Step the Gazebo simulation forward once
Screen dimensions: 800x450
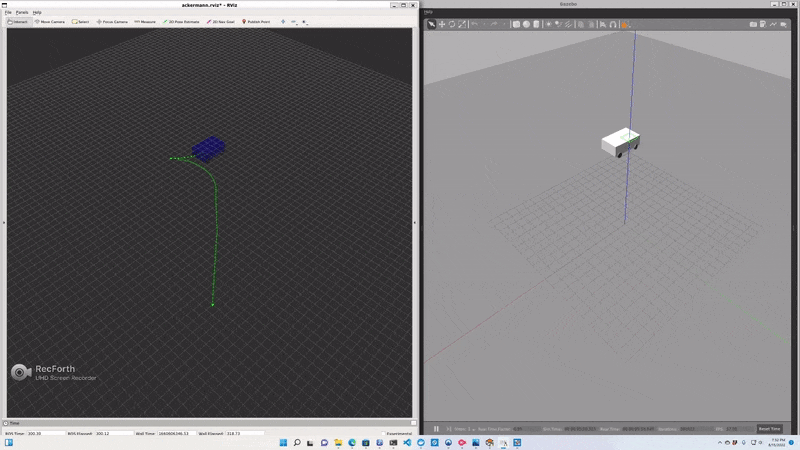[x=448, y=429]
